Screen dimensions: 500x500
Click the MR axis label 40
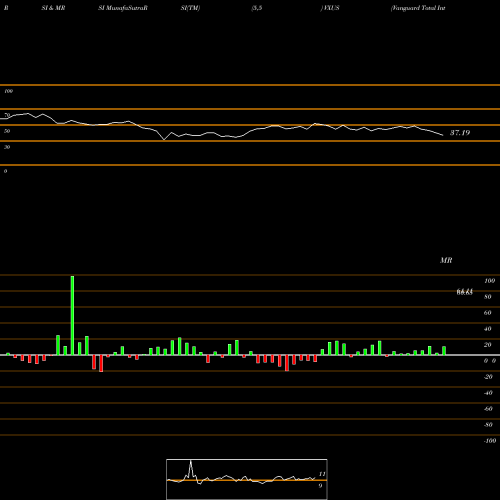click(488, 329)
